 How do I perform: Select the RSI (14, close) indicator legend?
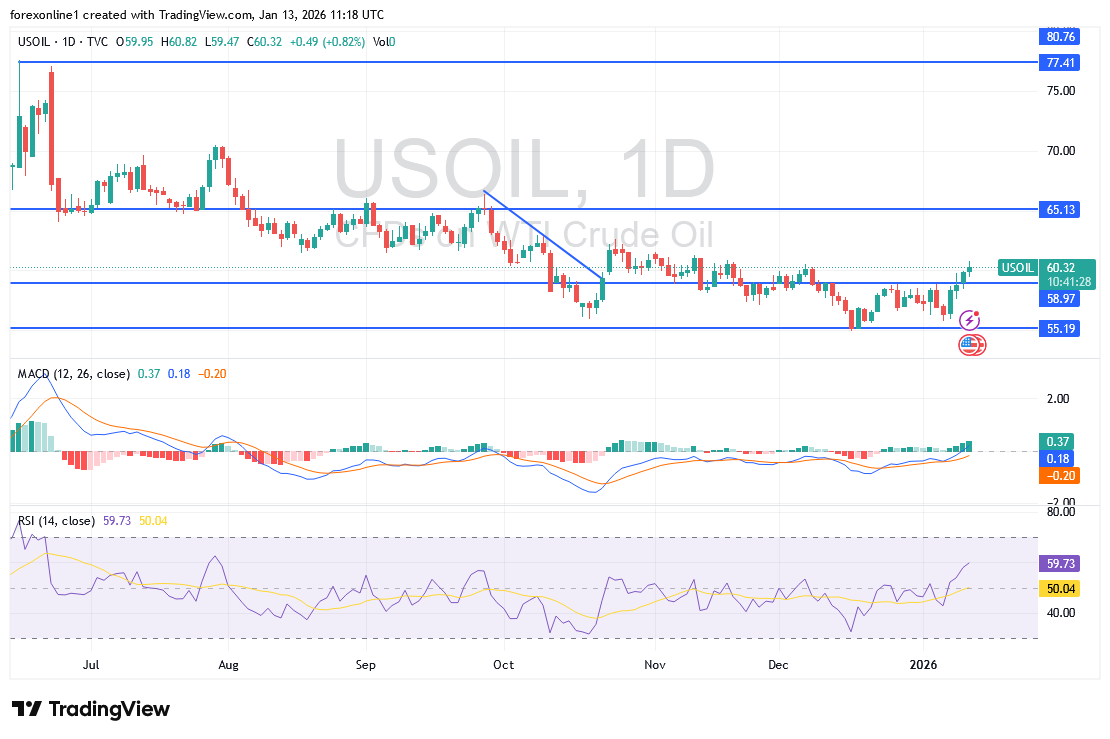[x=56, y=521]
